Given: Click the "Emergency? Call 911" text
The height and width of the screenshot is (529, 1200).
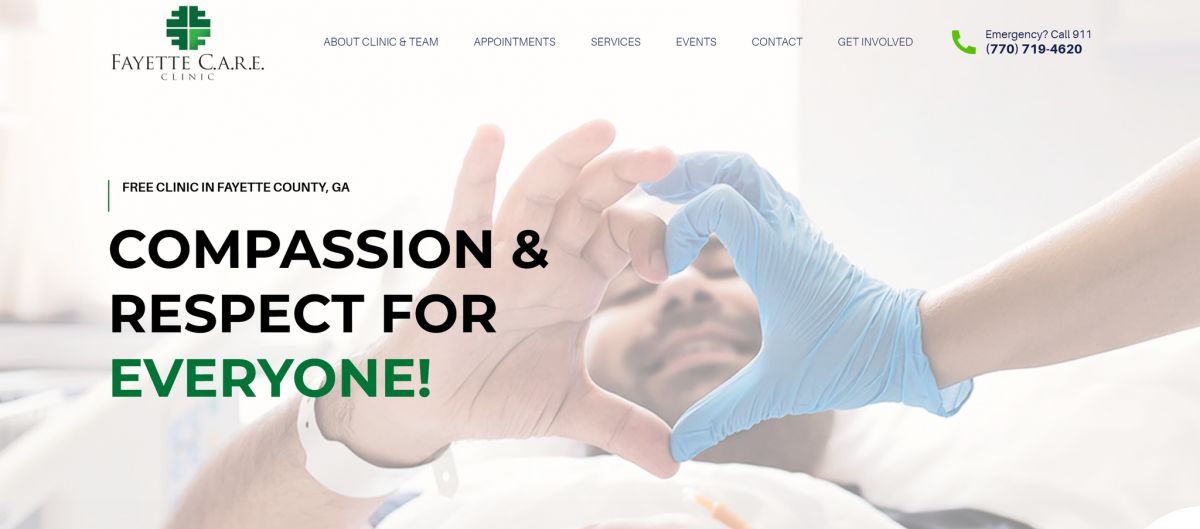Looking at the screenshot, I should point(1038,34).
